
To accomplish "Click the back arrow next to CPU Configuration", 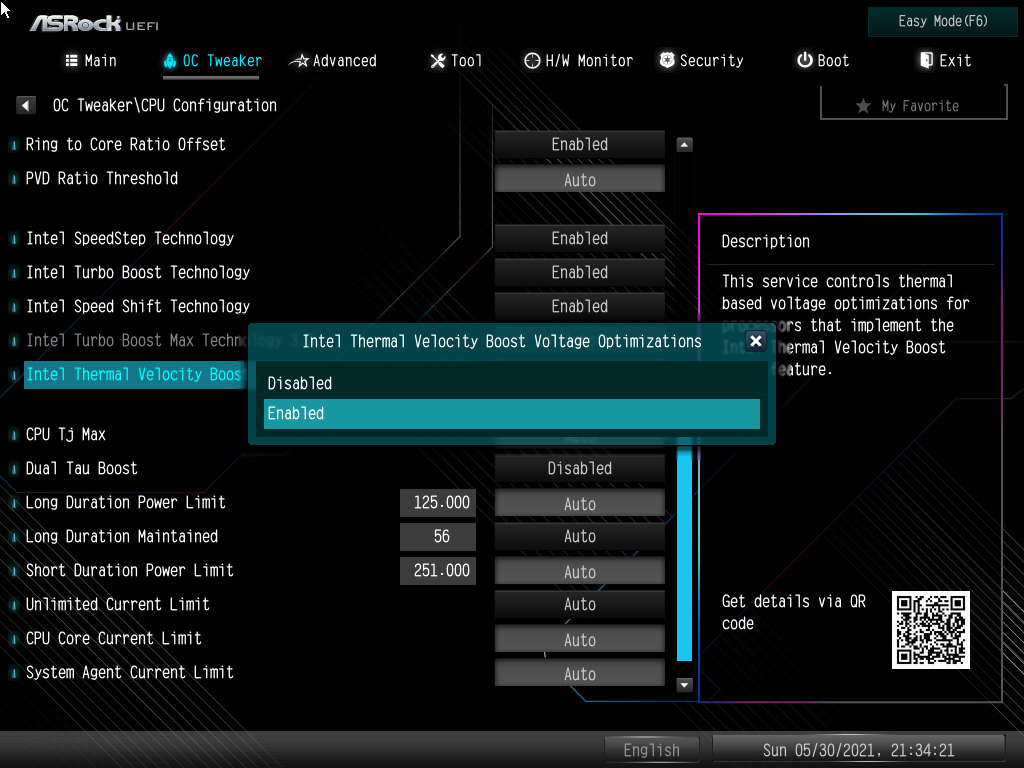I will 25,105.
